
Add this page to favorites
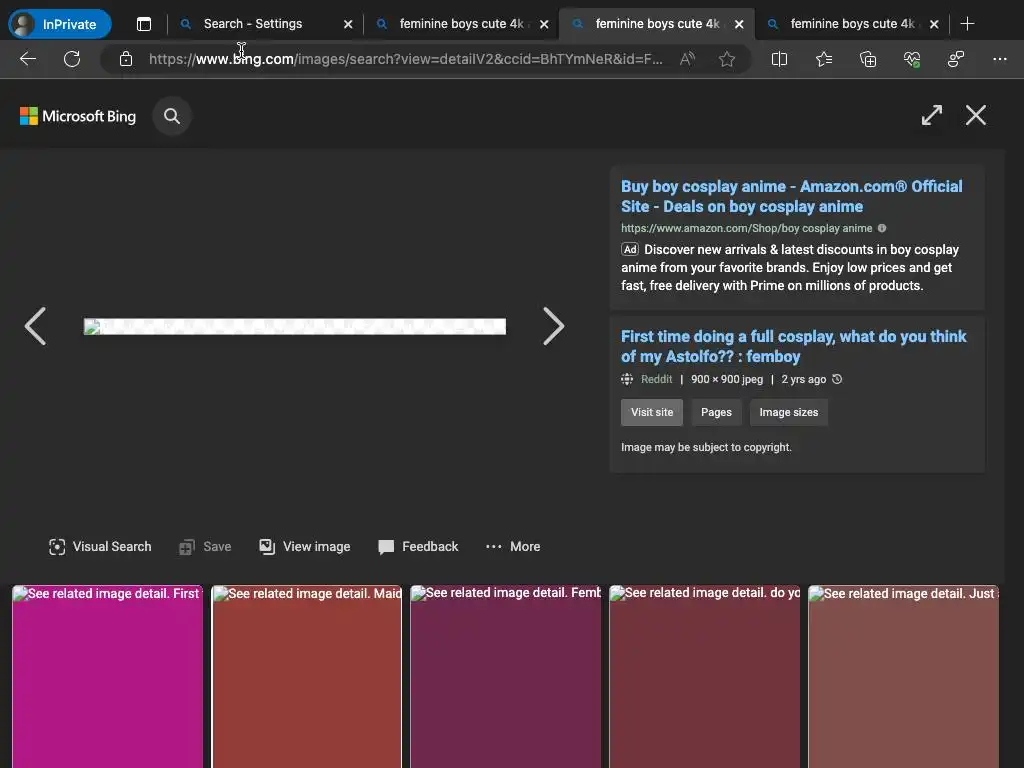coord(727,59)
